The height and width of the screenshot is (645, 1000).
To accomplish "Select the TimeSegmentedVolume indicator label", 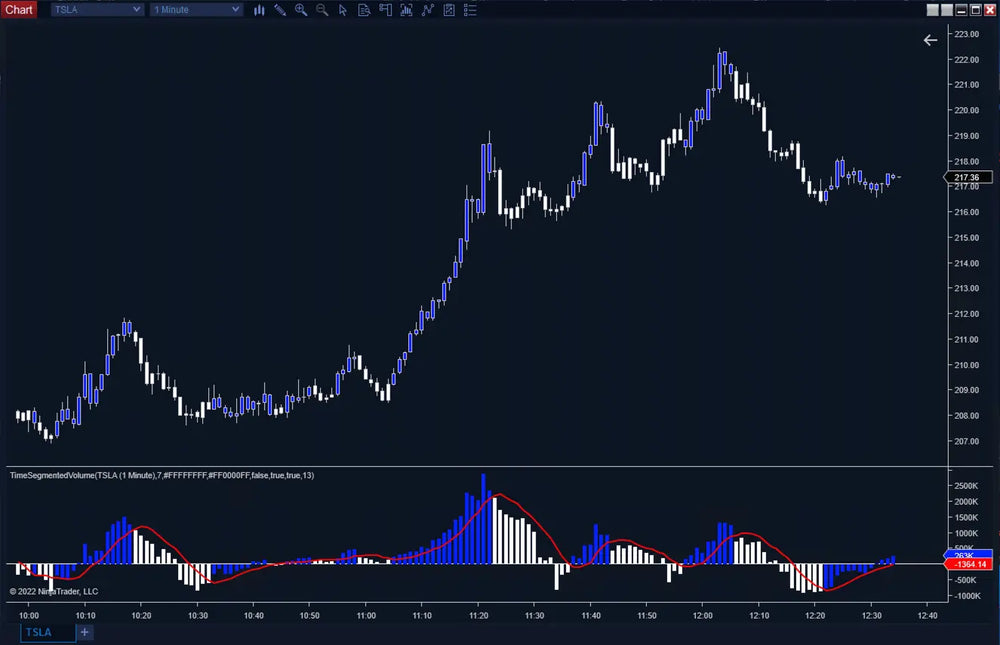I will tap(160, 475).
